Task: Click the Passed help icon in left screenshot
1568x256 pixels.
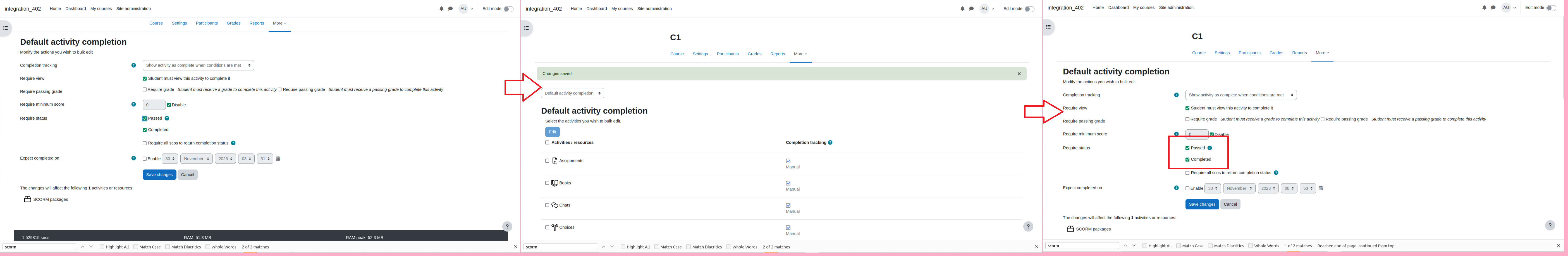Action: [x=167, y=118]
